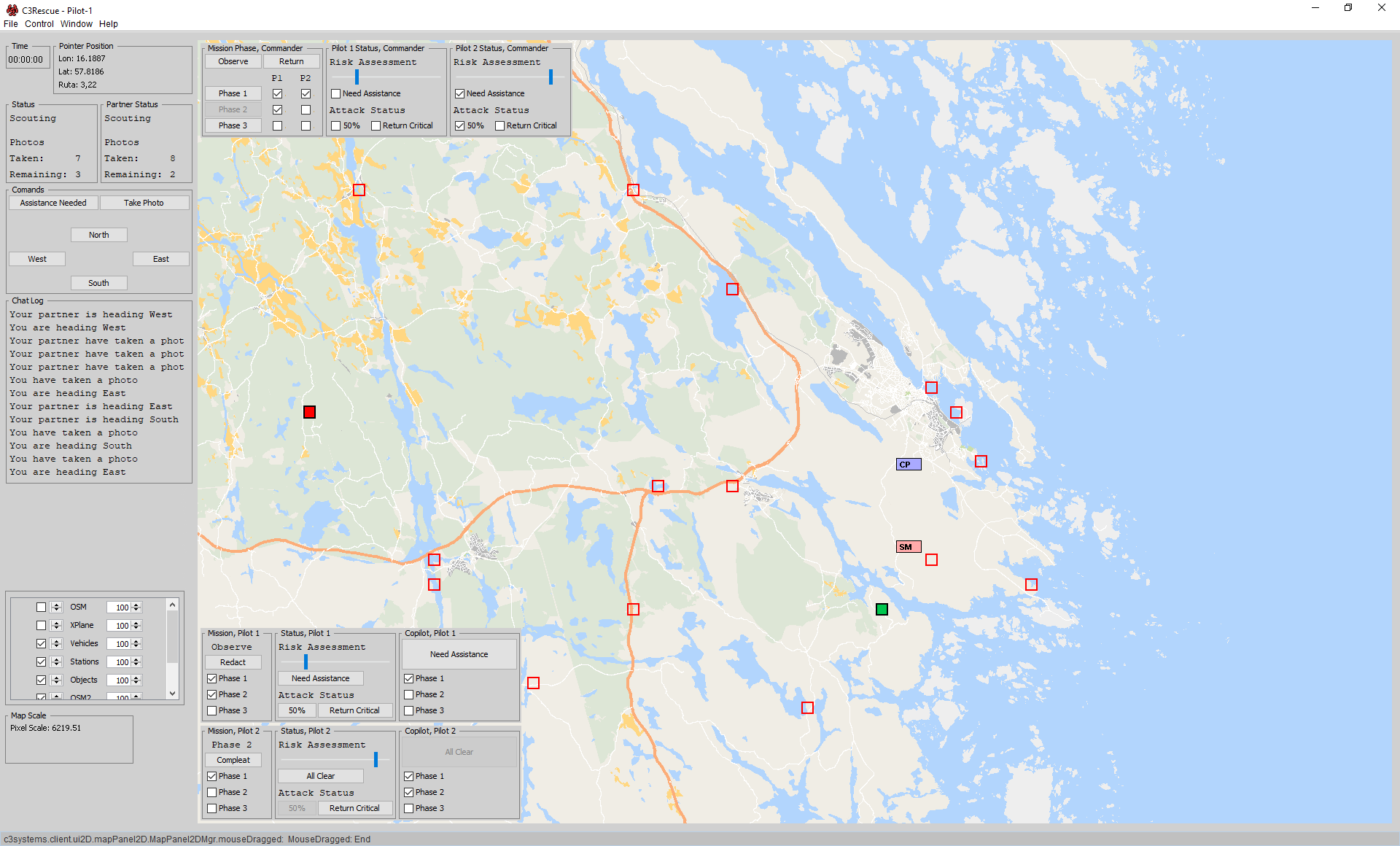Uncheck the Vehicles layer checkbox
1400x846 pixels.
coord(41,643)
